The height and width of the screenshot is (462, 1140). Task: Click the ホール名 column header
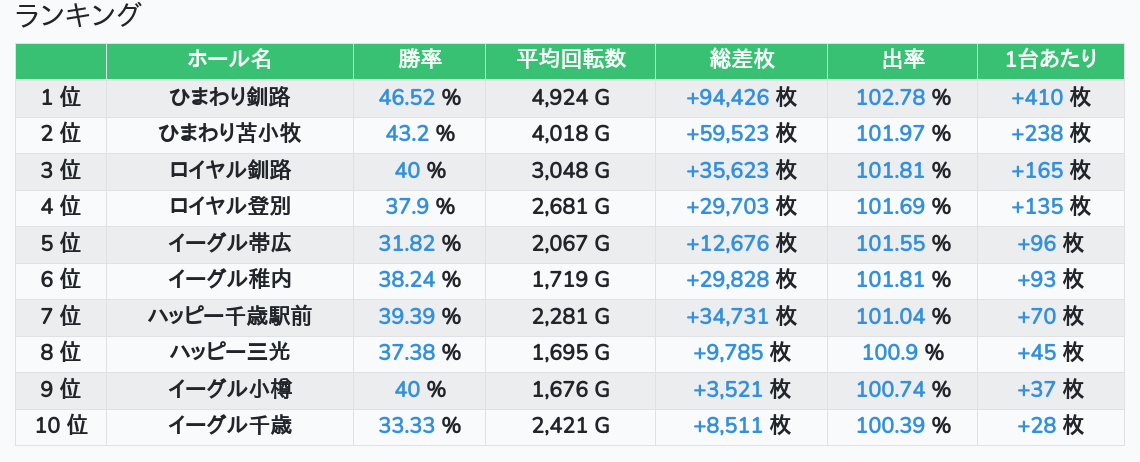229,60
